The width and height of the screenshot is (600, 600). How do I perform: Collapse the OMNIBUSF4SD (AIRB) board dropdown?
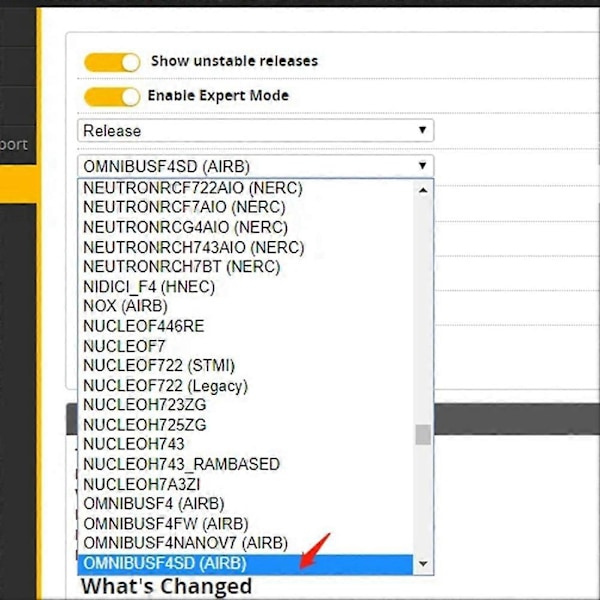pyautogui.click(x=255, y=166)
